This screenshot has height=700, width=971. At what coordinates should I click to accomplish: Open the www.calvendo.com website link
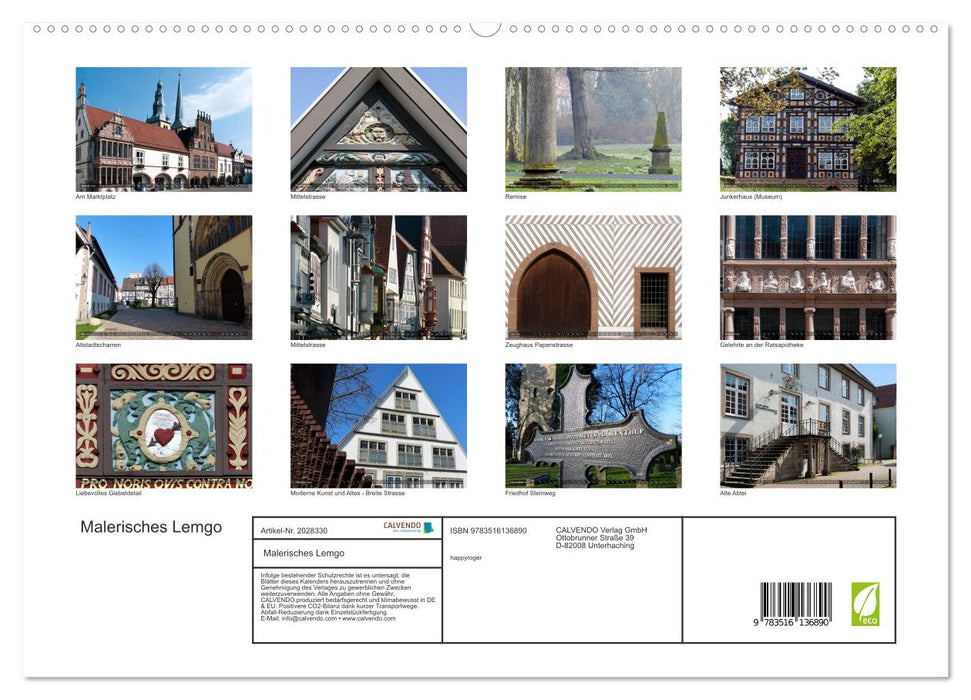pyautogui.click(x=368, y=619)
